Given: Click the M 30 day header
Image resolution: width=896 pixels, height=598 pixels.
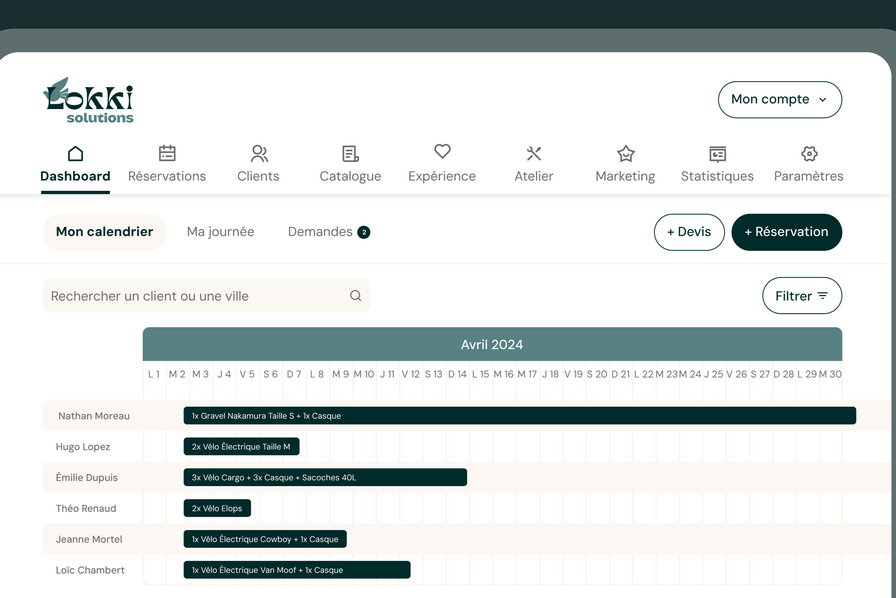Looking at the screenshot, I should coord(830,374).
